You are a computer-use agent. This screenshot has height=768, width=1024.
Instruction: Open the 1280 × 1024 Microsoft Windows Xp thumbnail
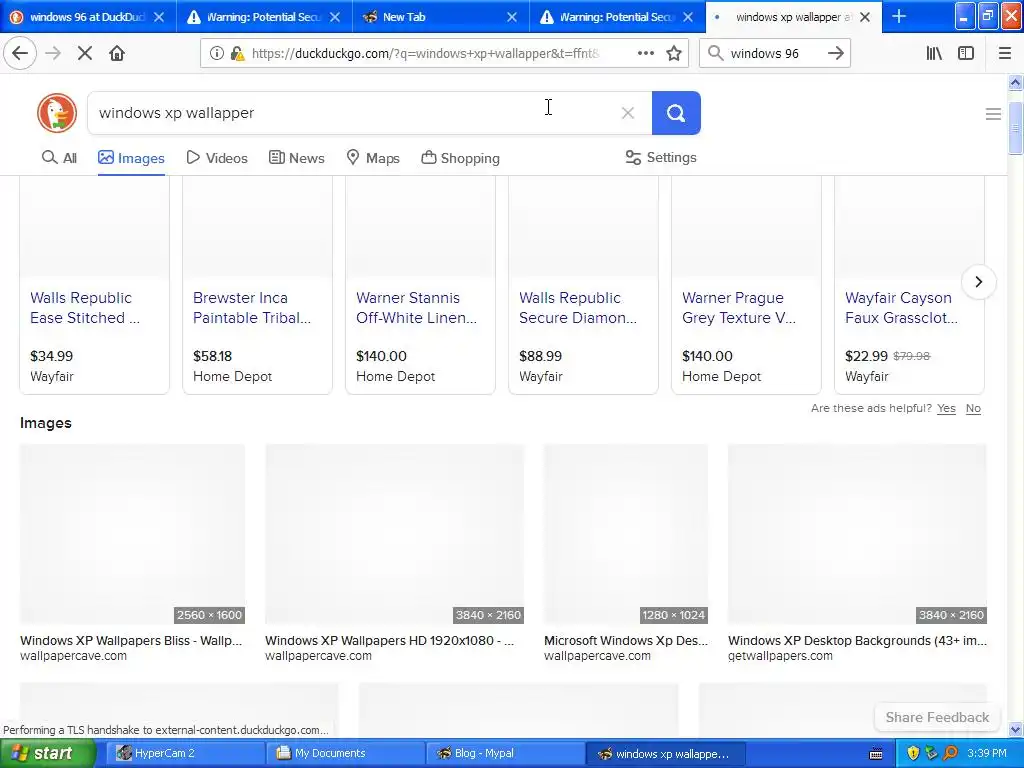point(626,534)
